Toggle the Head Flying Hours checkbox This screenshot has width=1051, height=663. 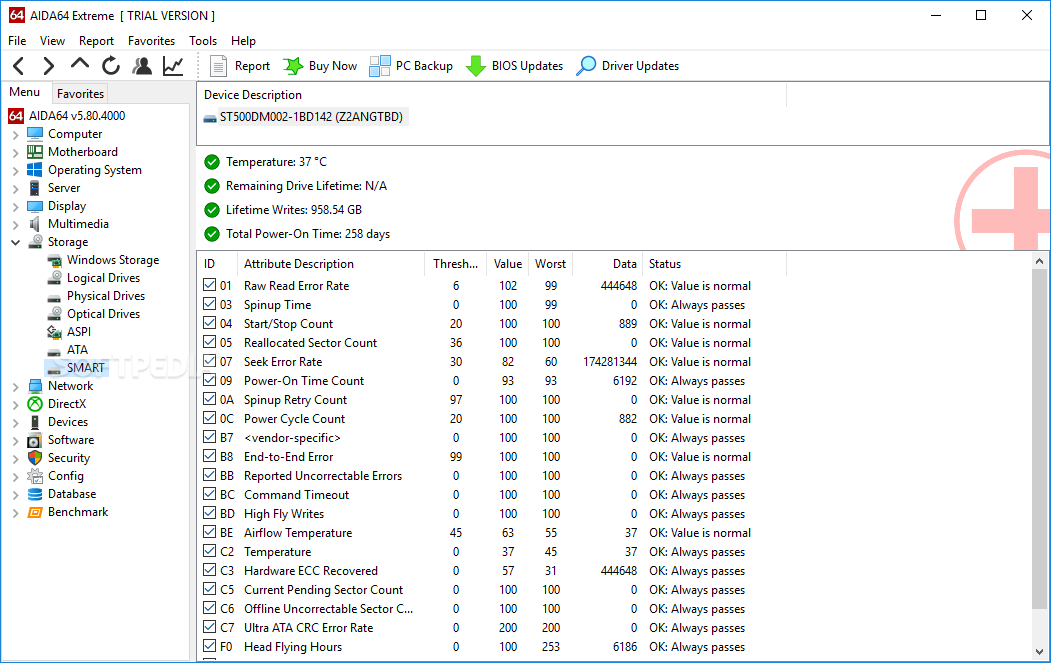pos(210,646)
